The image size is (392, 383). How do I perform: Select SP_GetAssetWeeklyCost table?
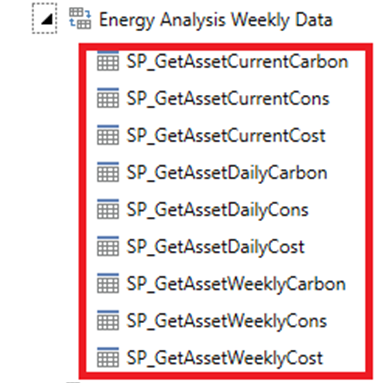(225, 358)
